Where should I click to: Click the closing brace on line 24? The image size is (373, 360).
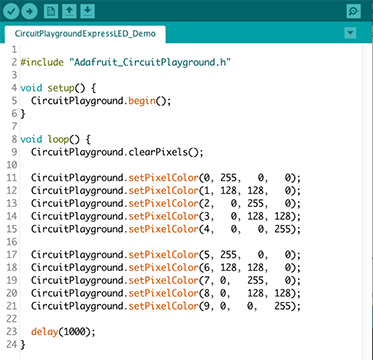click(x=23, y=344)
